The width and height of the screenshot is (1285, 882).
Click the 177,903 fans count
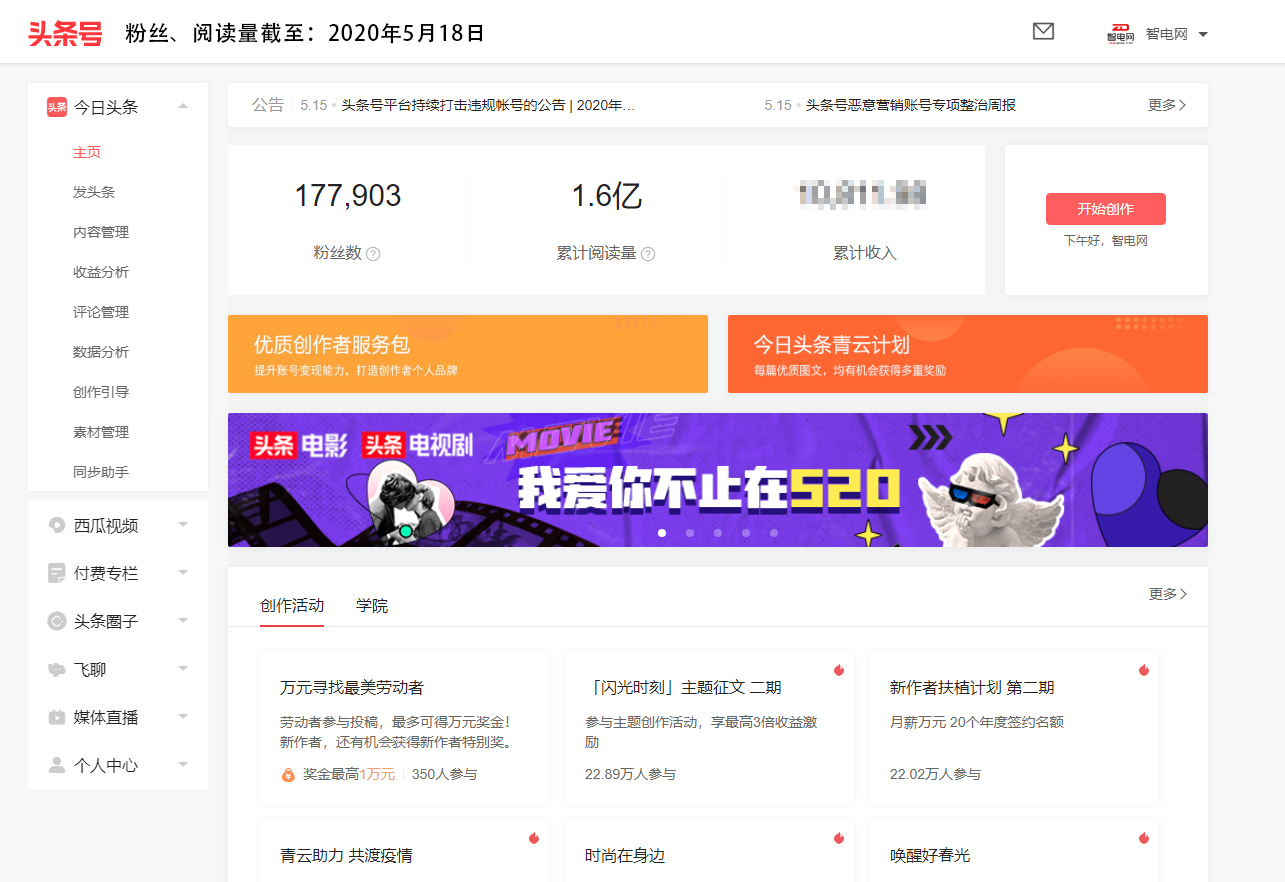347,196
